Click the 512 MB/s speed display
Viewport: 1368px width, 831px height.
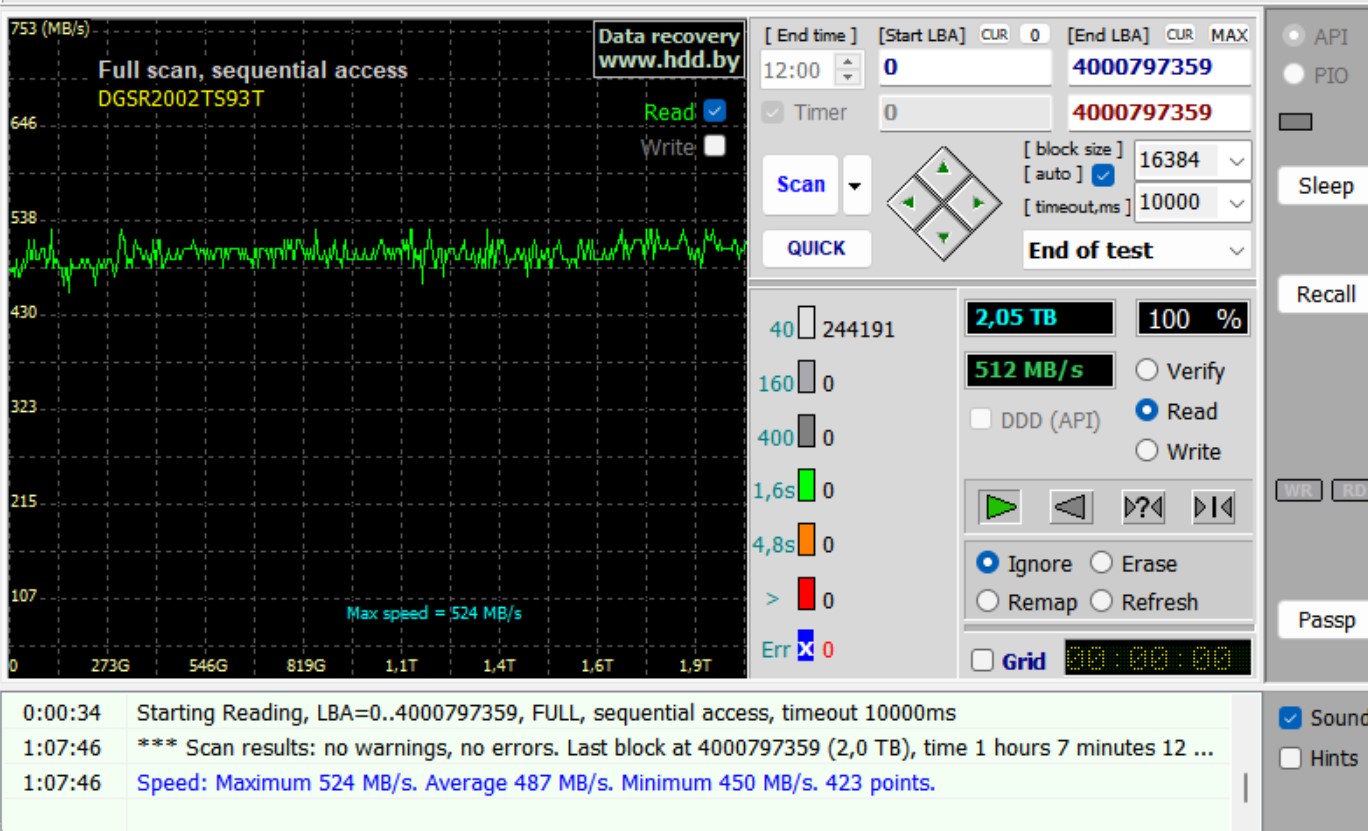[1040, 371]
